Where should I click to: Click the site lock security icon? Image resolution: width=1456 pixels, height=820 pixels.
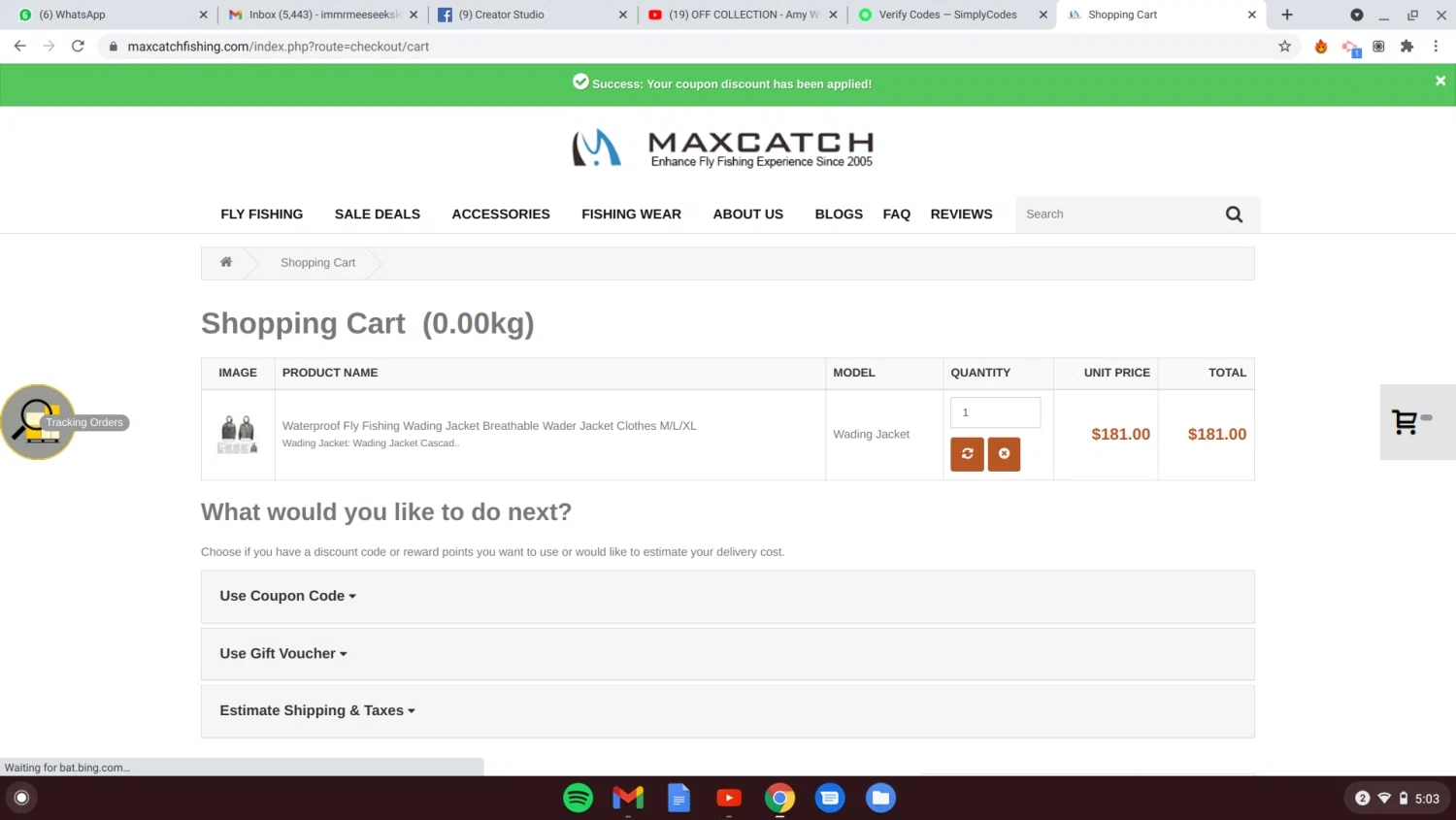click(114, 47)
